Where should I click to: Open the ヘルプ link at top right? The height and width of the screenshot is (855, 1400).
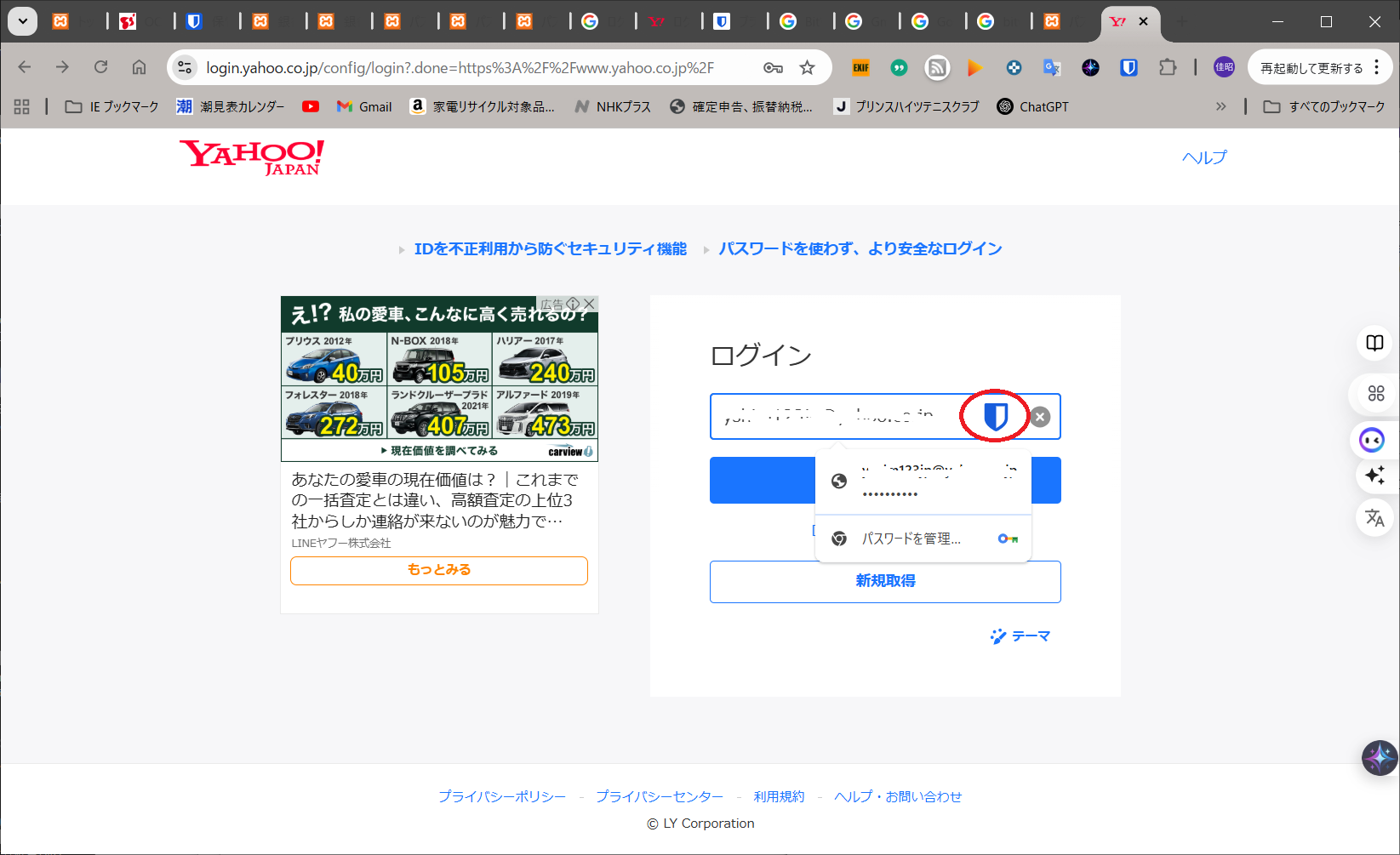click(x=1204, y=157)
